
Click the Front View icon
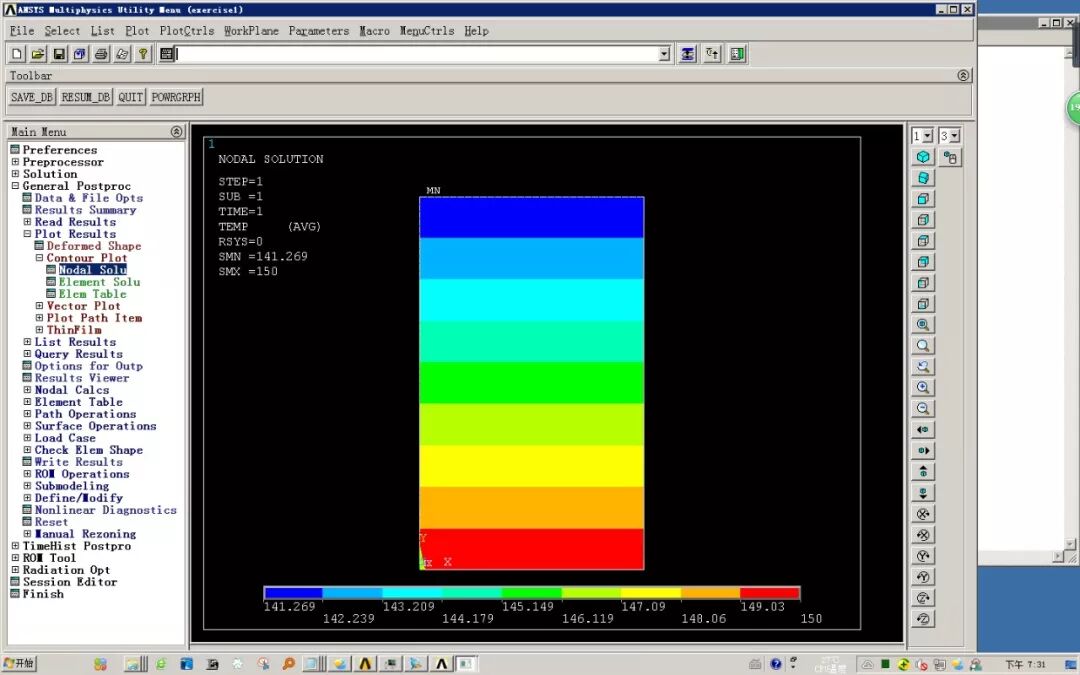pyautogui.click(x=922, y=200)
